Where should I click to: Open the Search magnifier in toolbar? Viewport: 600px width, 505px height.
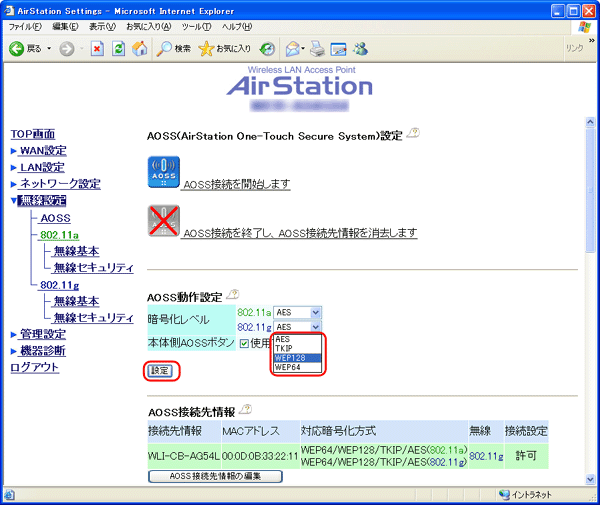click(x=173, y=49)
